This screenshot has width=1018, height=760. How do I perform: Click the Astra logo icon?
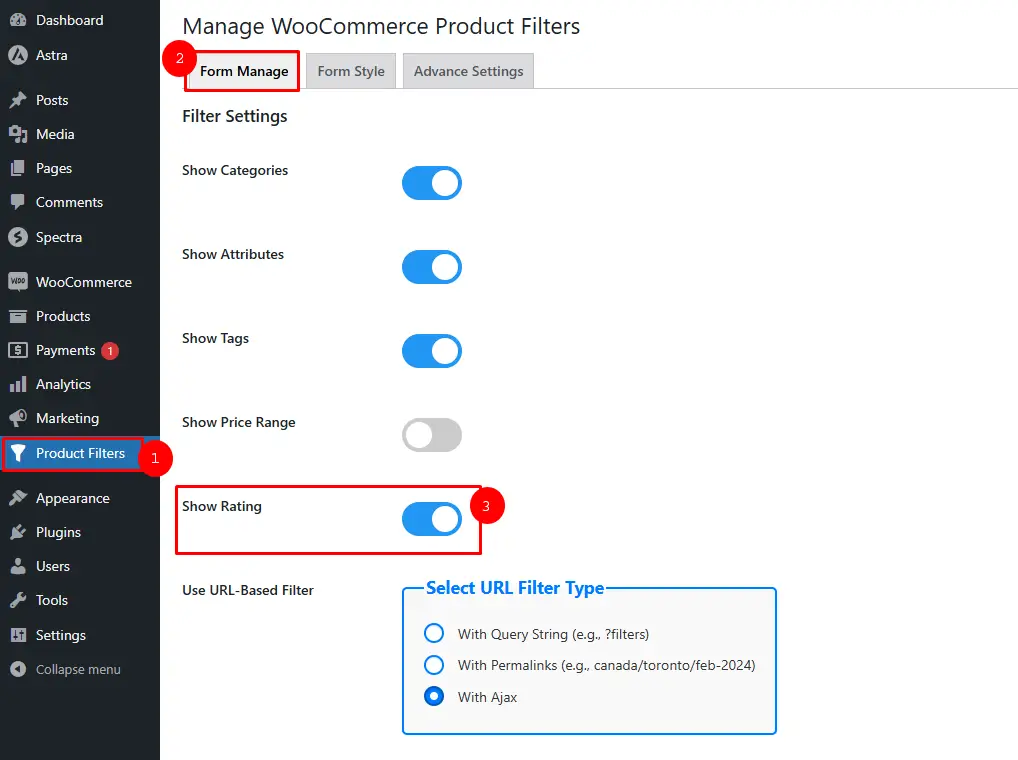pos(18,55)
